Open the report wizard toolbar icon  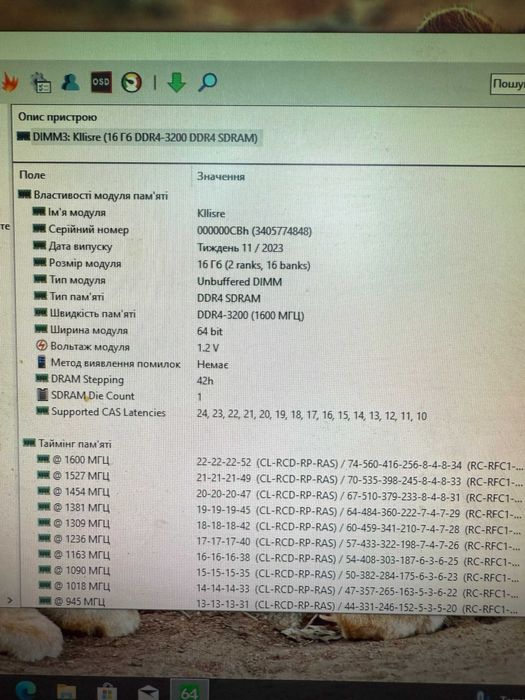[41, 83]
